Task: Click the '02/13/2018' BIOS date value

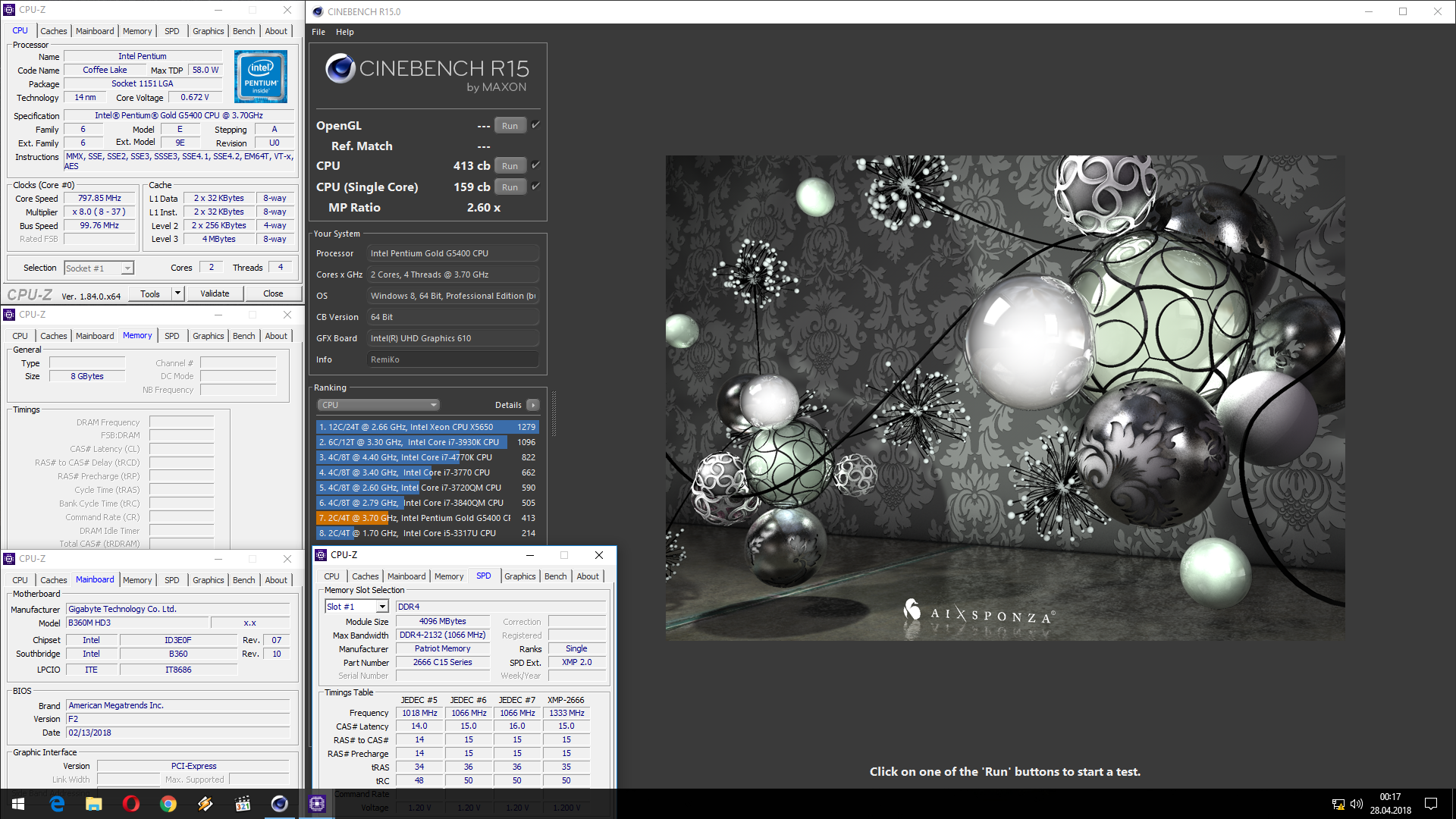Action: [177, 733]
